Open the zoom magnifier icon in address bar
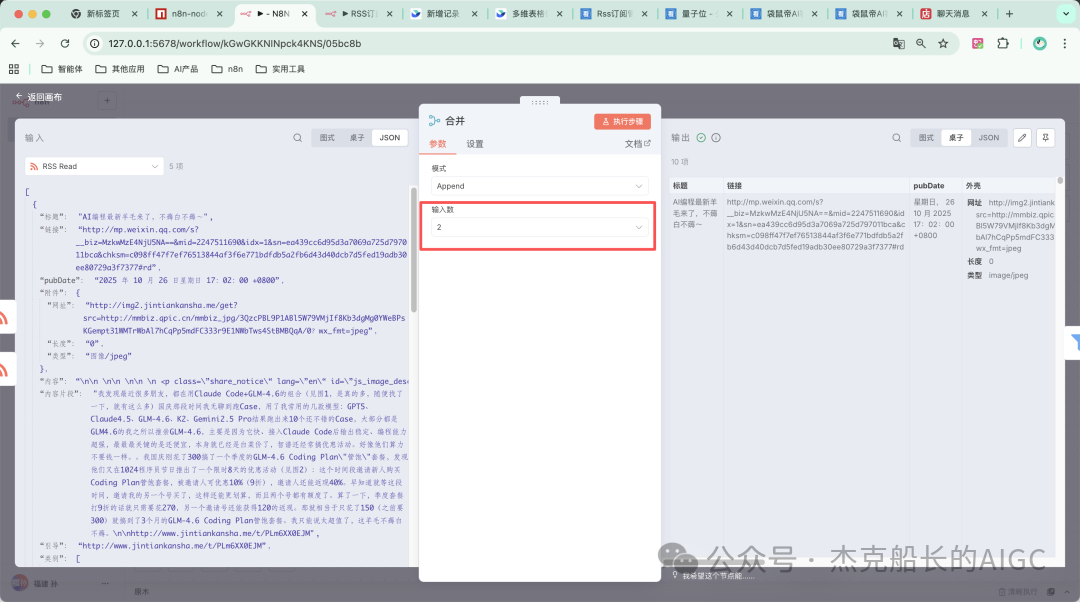Viewport: 1080px width, 602px height. 921,43
